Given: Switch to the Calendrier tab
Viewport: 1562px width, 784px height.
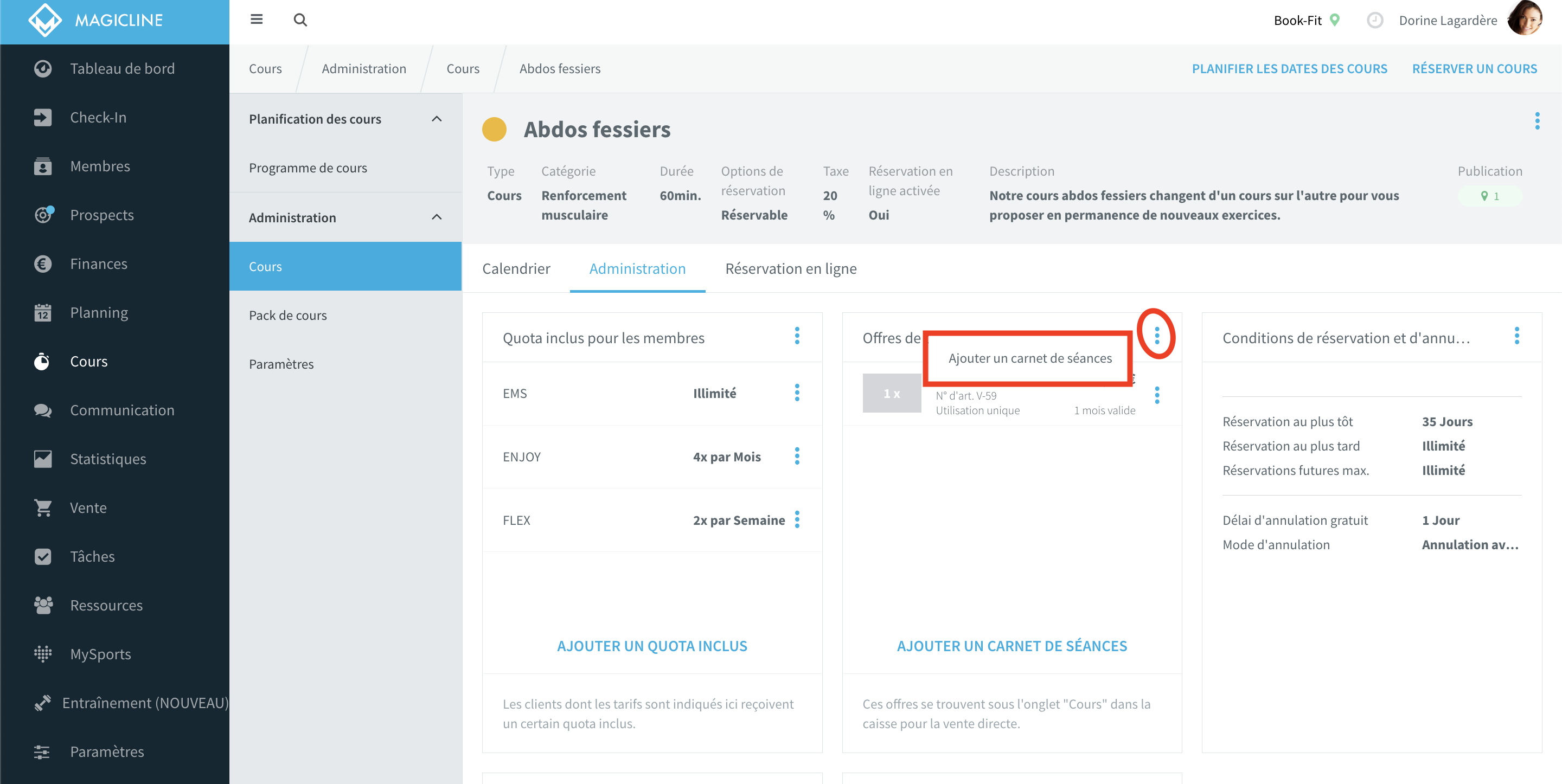Looking at the screenshot, I should point(516,268).
